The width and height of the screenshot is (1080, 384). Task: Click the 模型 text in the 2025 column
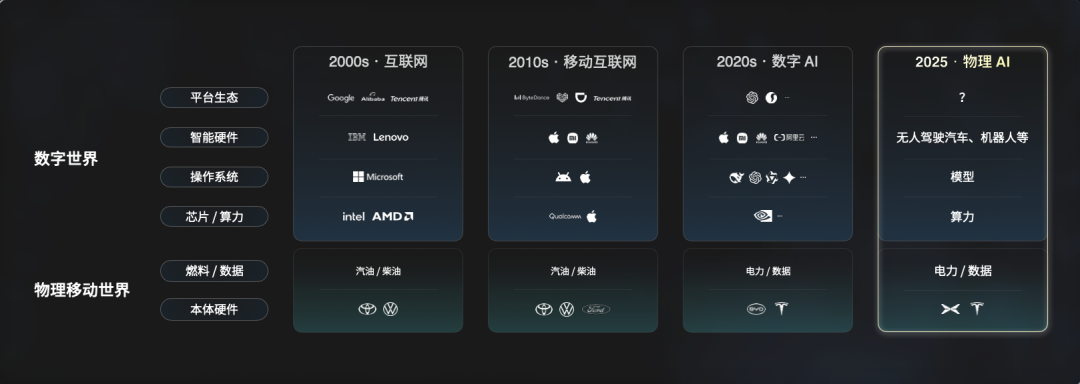coord(962,177)
